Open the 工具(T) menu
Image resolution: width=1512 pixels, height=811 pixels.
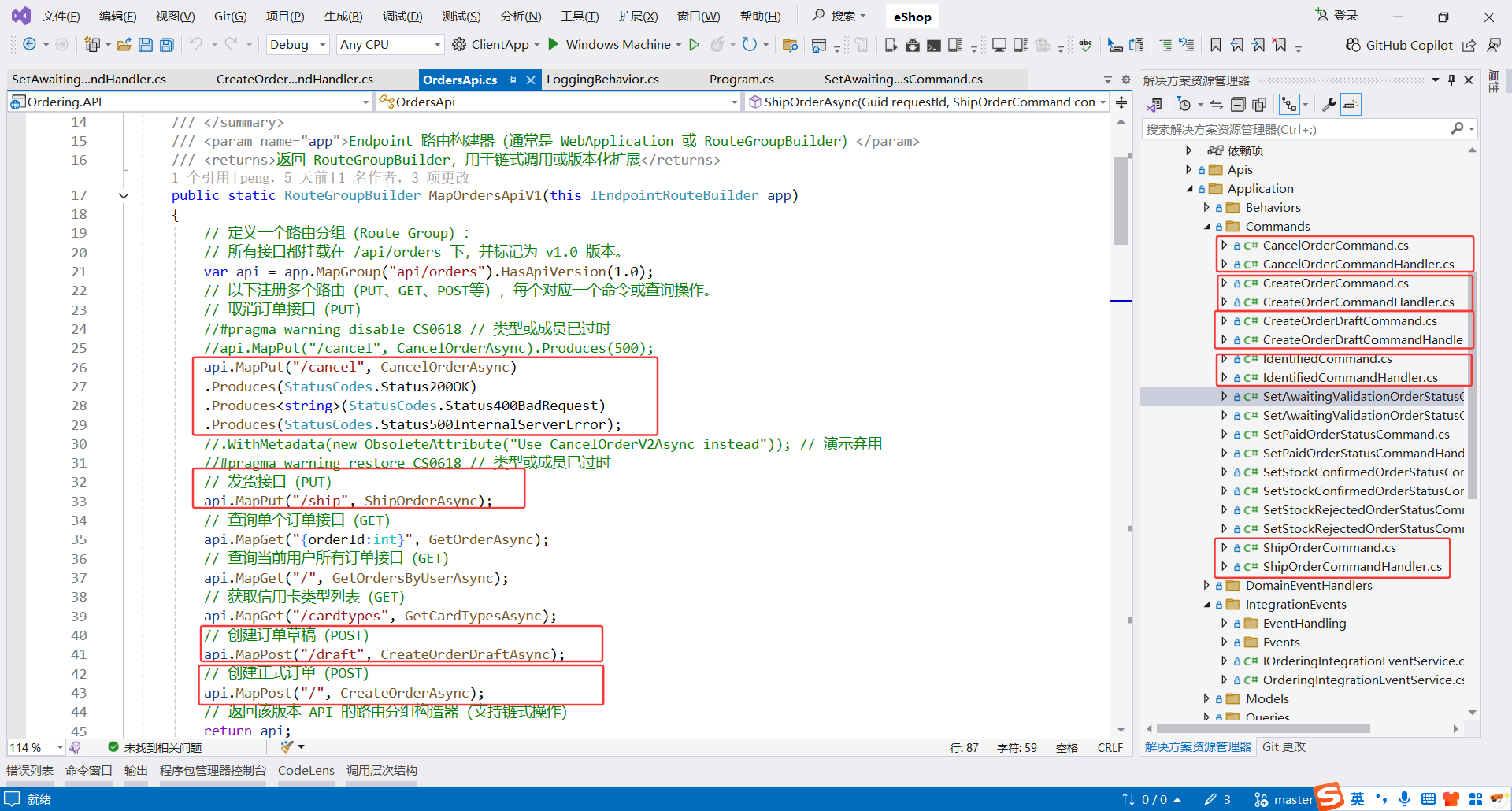tap(580, 17)
